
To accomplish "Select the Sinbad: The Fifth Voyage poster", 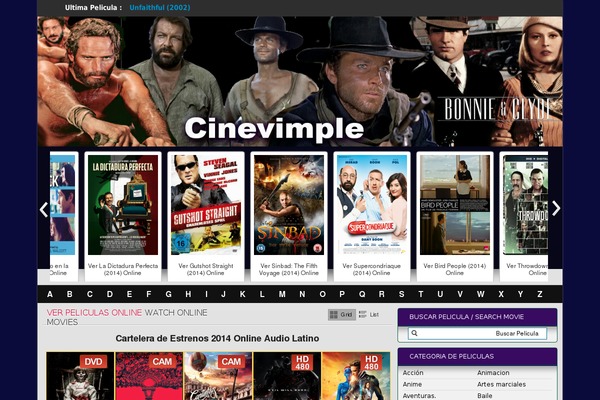I will pos(289,205).
